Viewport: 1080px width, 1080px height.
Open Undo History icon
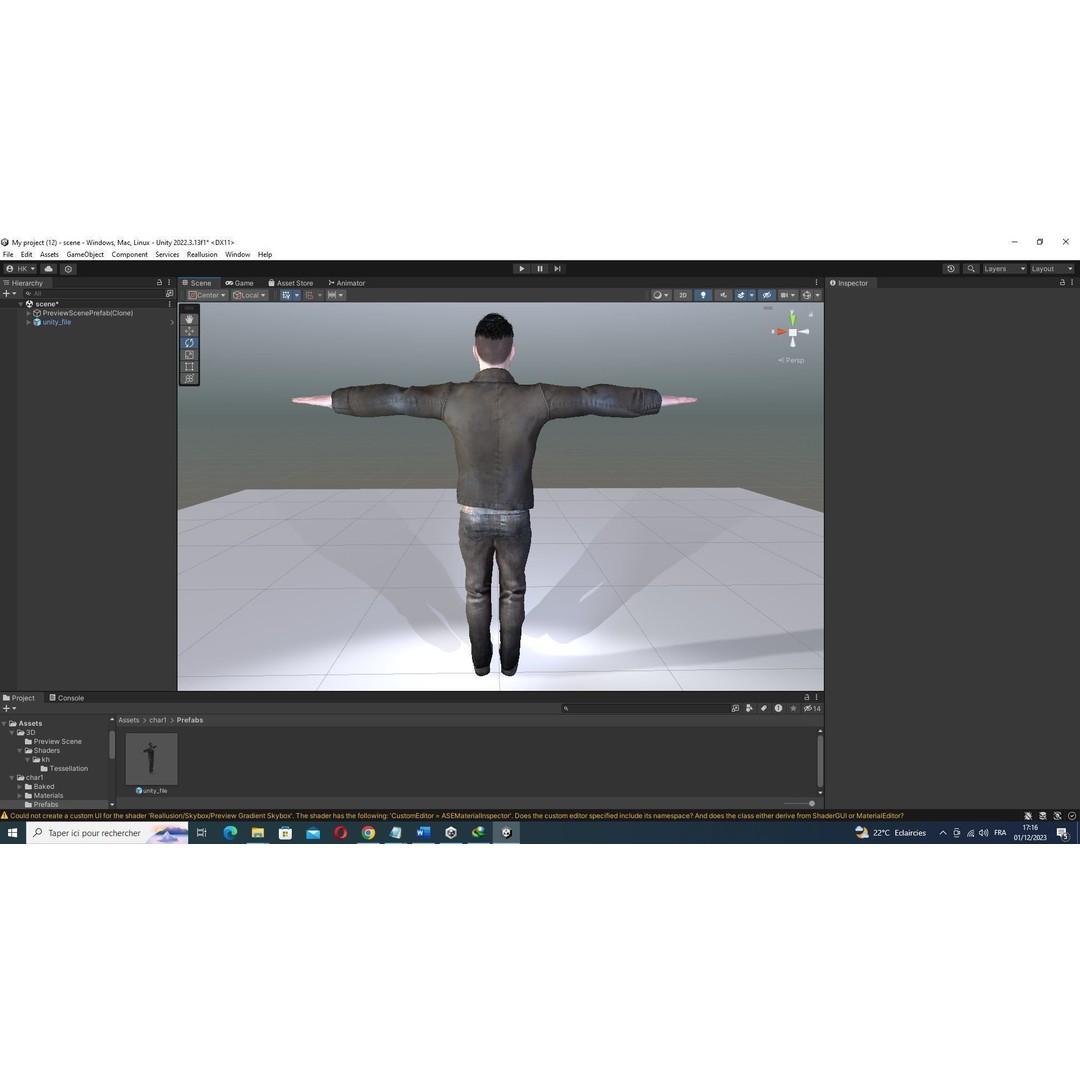click(951, 269)
